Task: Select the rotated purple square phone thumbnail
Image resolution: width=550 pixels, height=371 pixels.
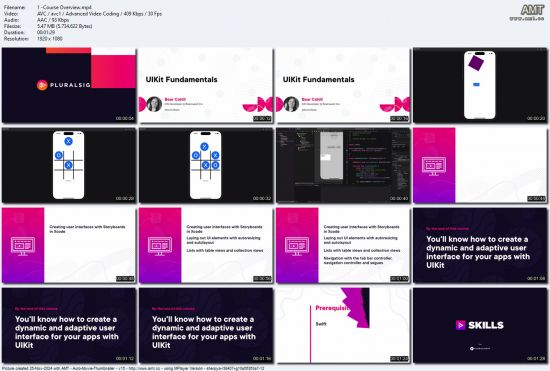Action: pyautogui.click(x=480, y=85)
